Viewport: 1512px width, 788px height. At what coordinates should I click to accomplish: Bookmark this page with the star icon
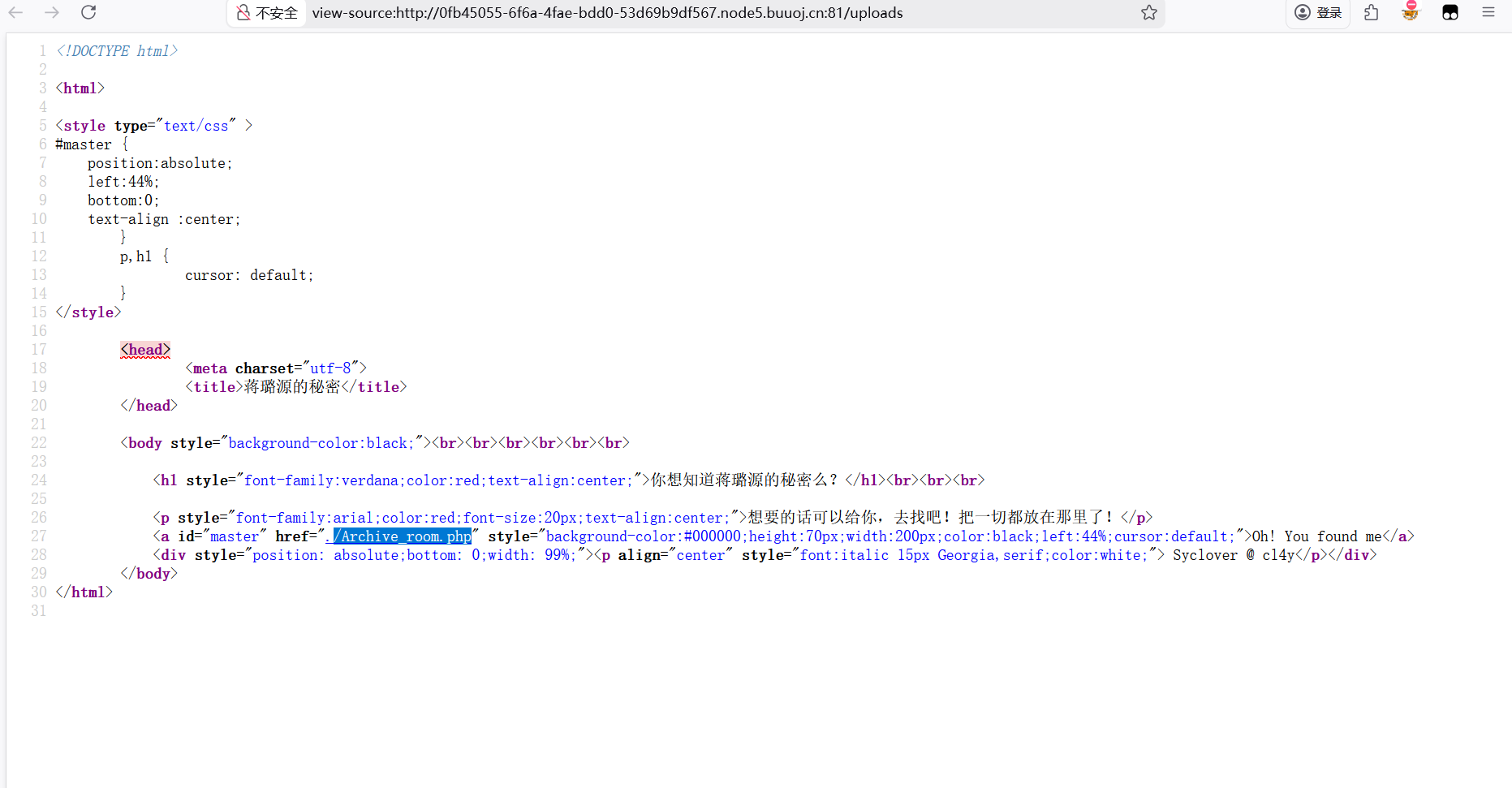(1148, 12)
